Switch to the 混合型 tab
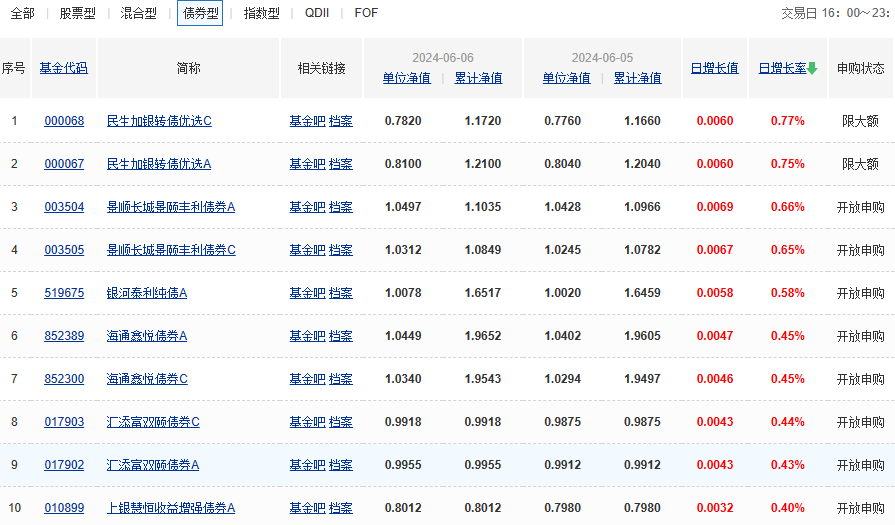The width and height of the screenshot is (895, 525). (139, 13)
